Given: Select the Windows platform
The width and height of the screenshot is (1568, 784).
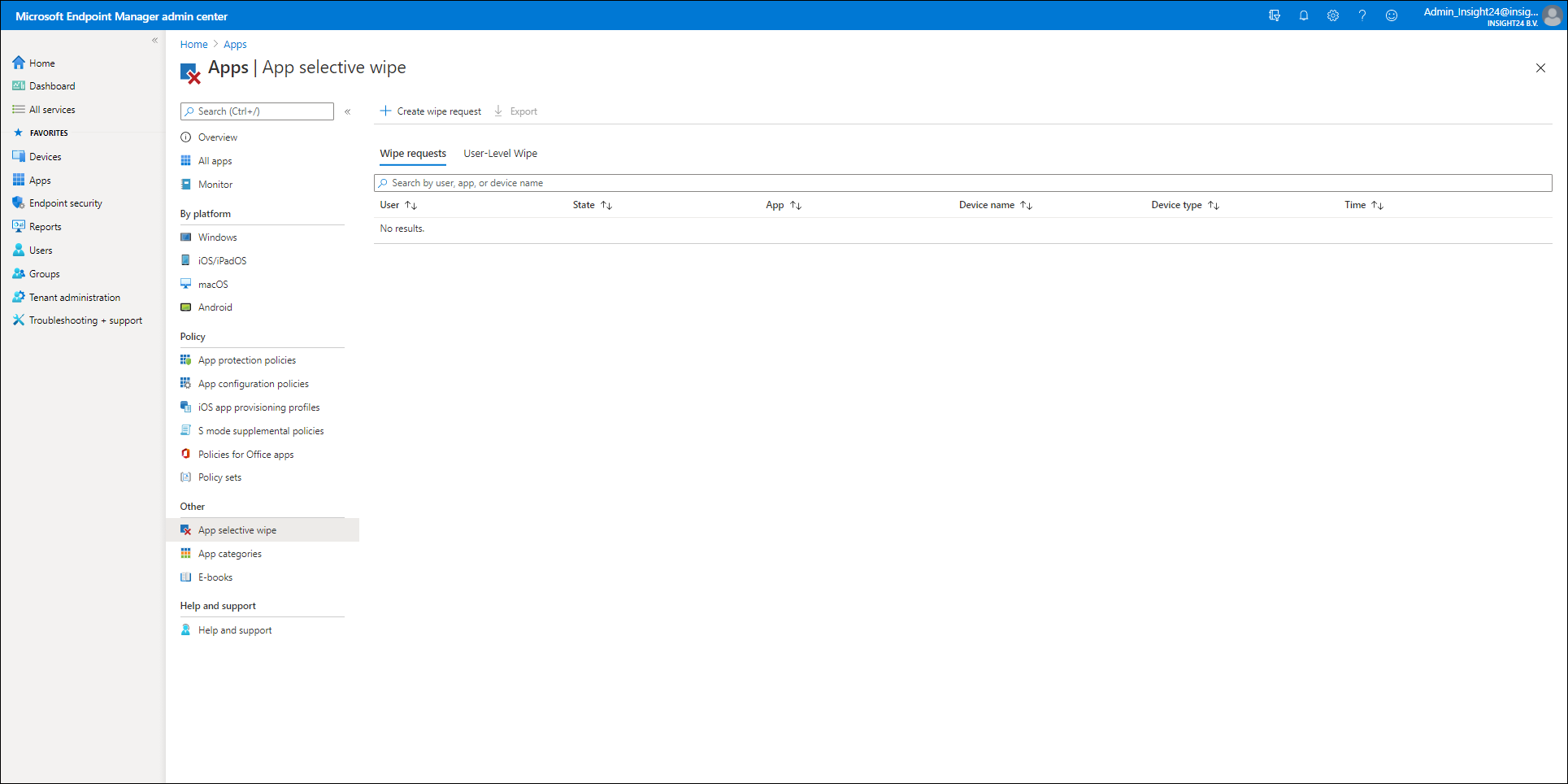Looking at the screenshot, I should click(217, 237).
